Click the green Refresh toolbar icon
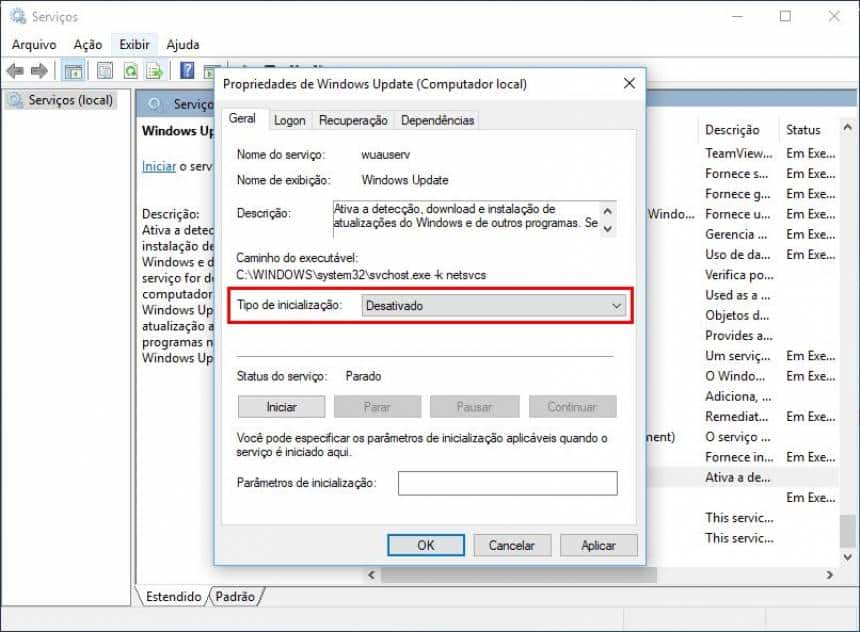 [x=131, y=71]
